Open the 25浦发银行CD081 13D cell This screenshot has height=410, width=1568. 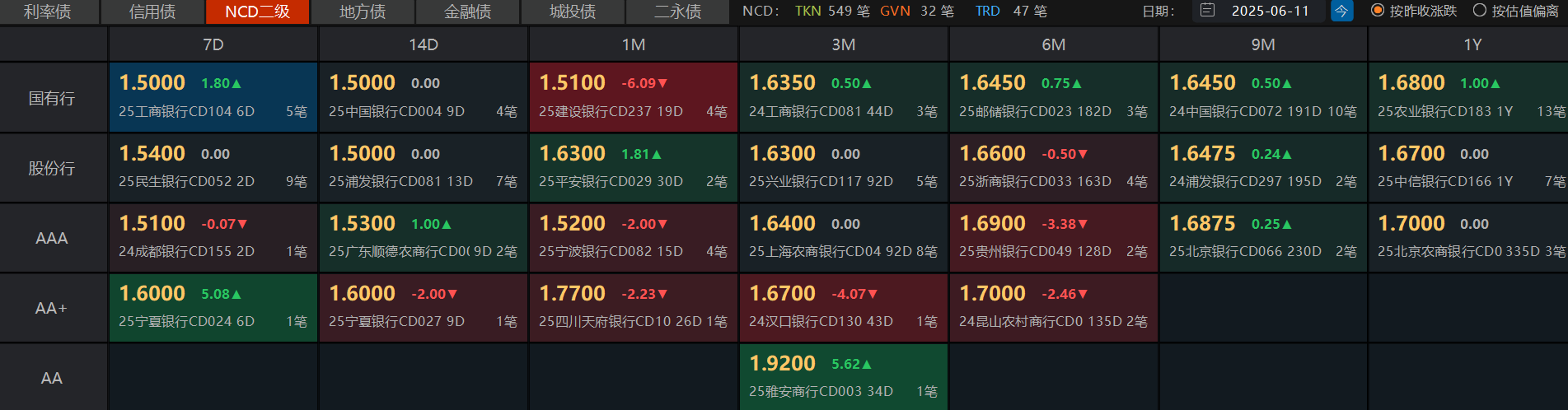coord(424,168)
